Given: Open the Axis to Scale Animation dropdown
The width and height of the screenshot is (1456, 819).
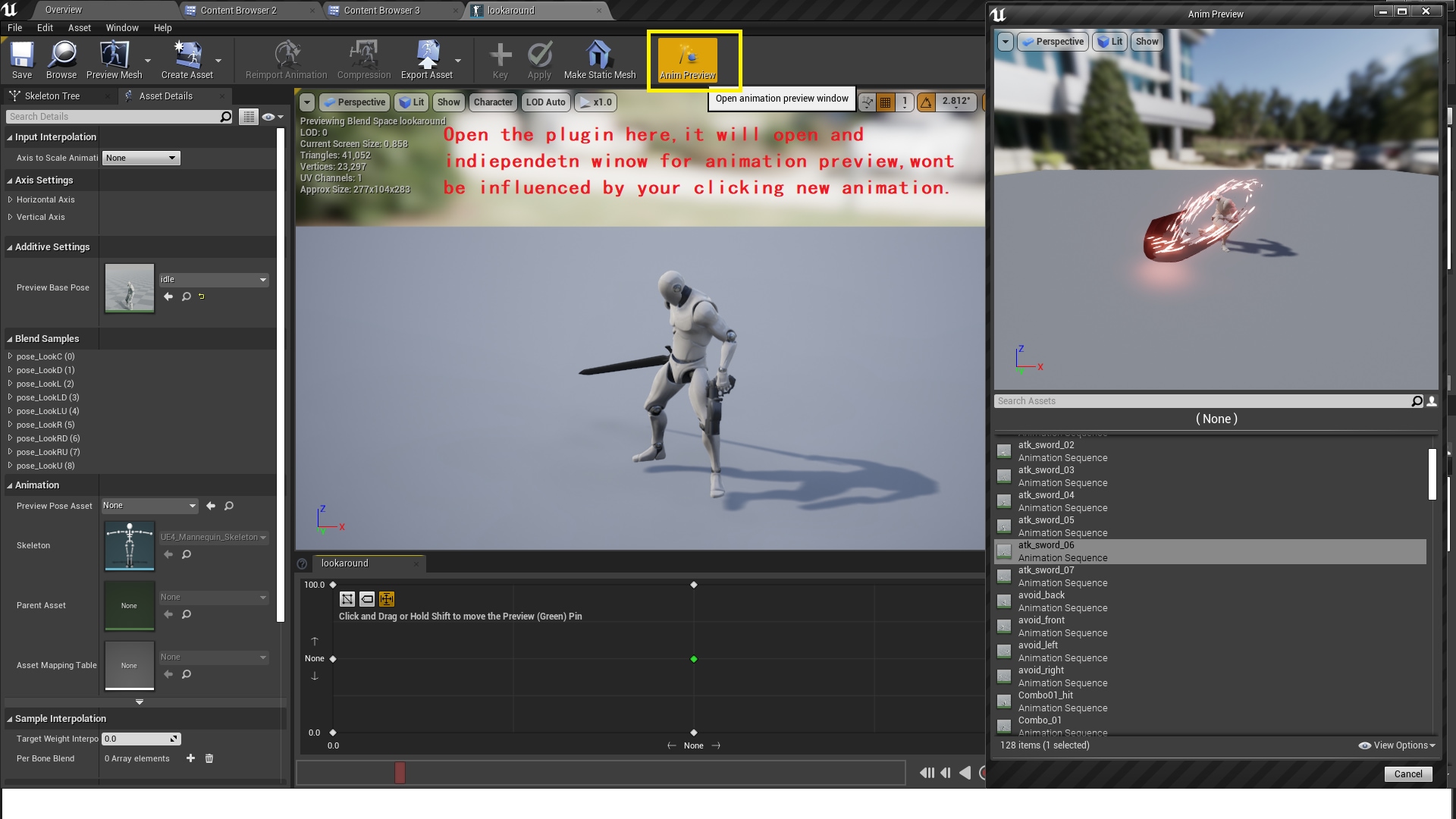Looking at the screenshot, I should [141, 158].
